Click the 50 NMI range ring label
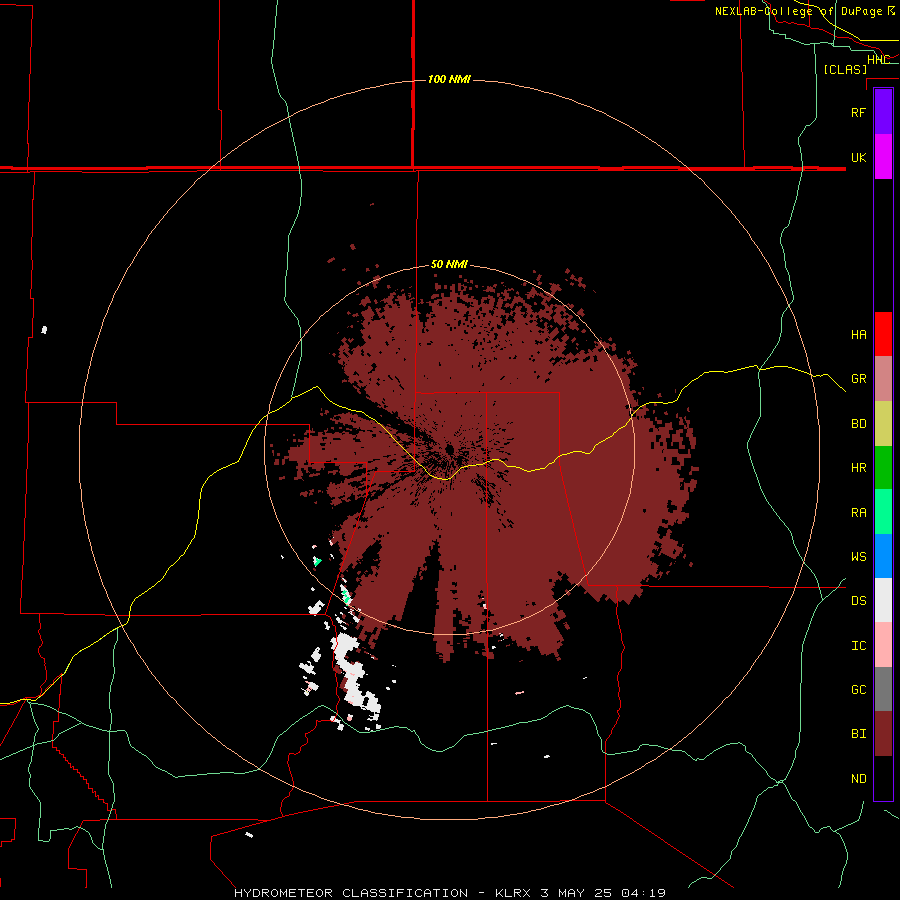The height and width of the screenshot is (900, 900). click(x=449, y=264)
